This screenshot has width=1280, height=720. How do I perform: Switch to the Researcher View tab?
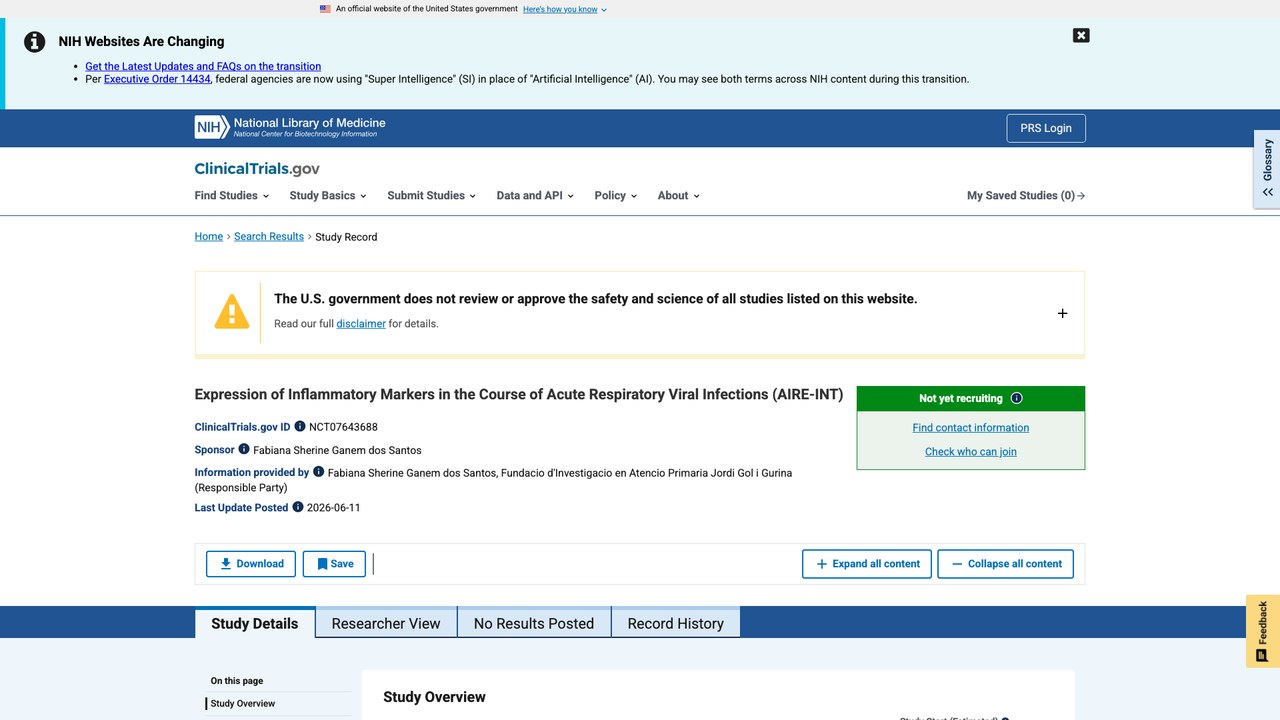coord(386,623)
